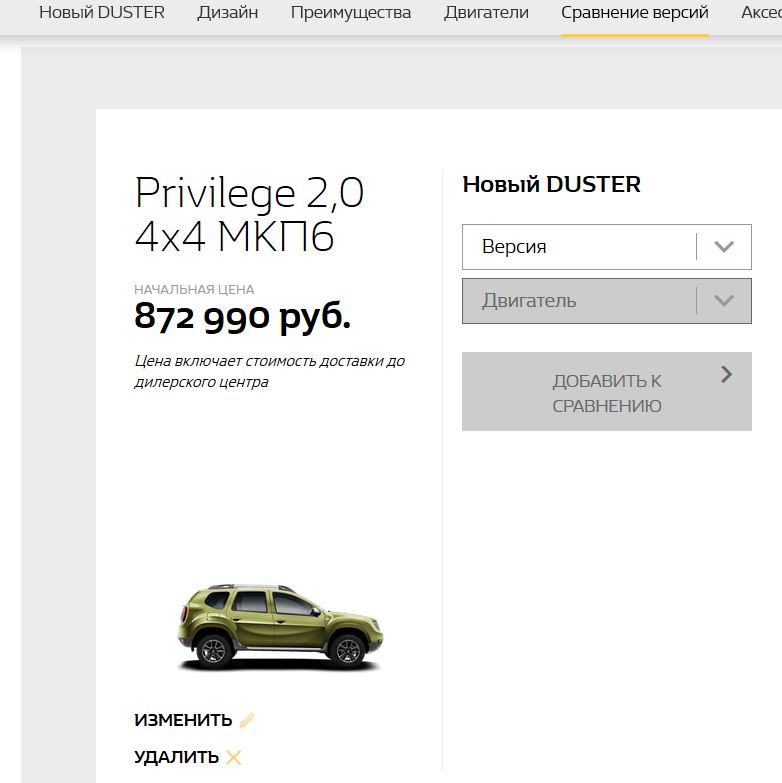Switch to the Дизайн tab
The image size is (782, 783).
[x=228, y=12]
